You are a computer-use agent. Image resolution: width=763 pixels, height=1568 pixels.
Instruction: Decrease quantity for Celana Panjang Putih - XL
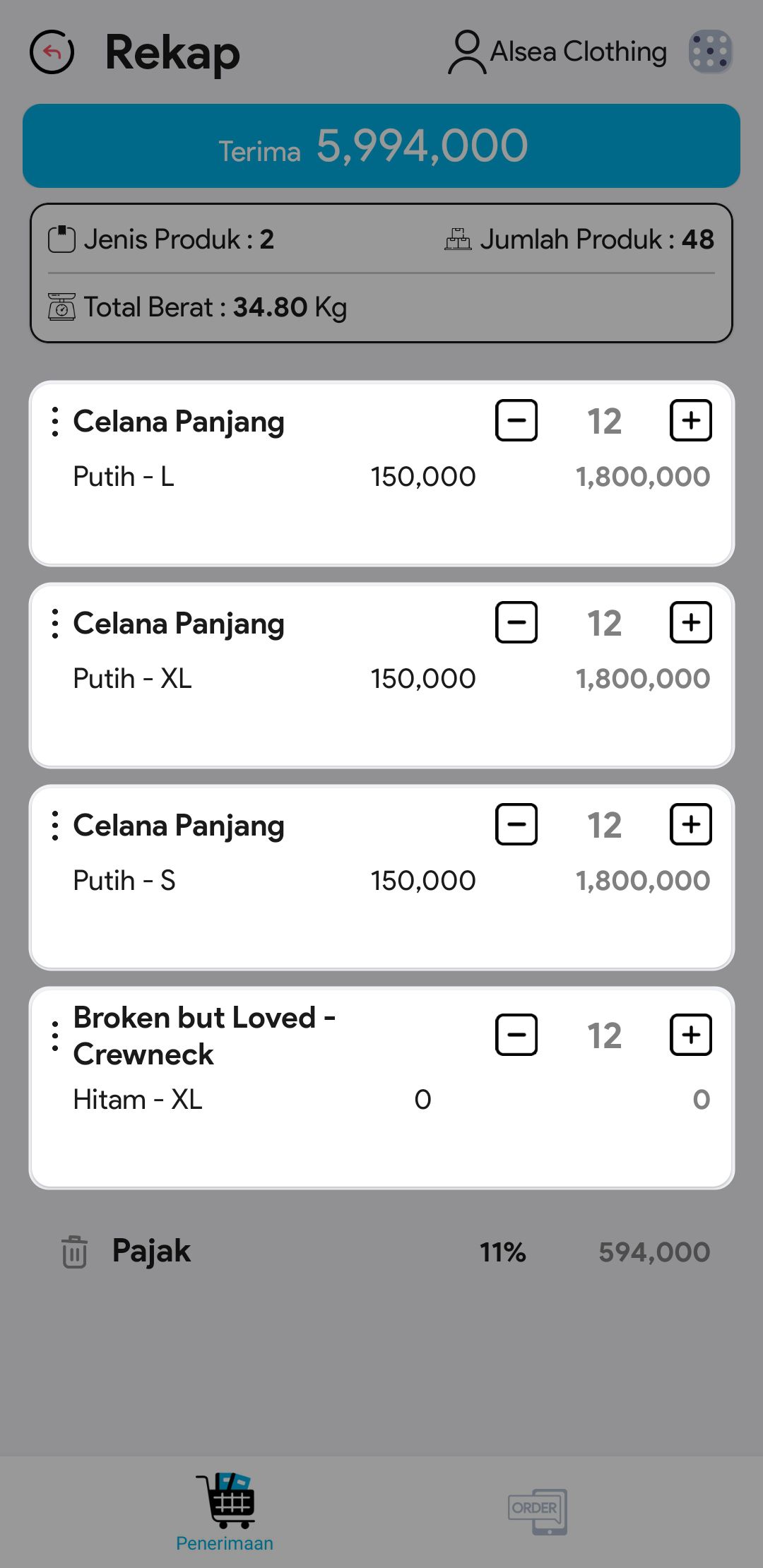516,622
